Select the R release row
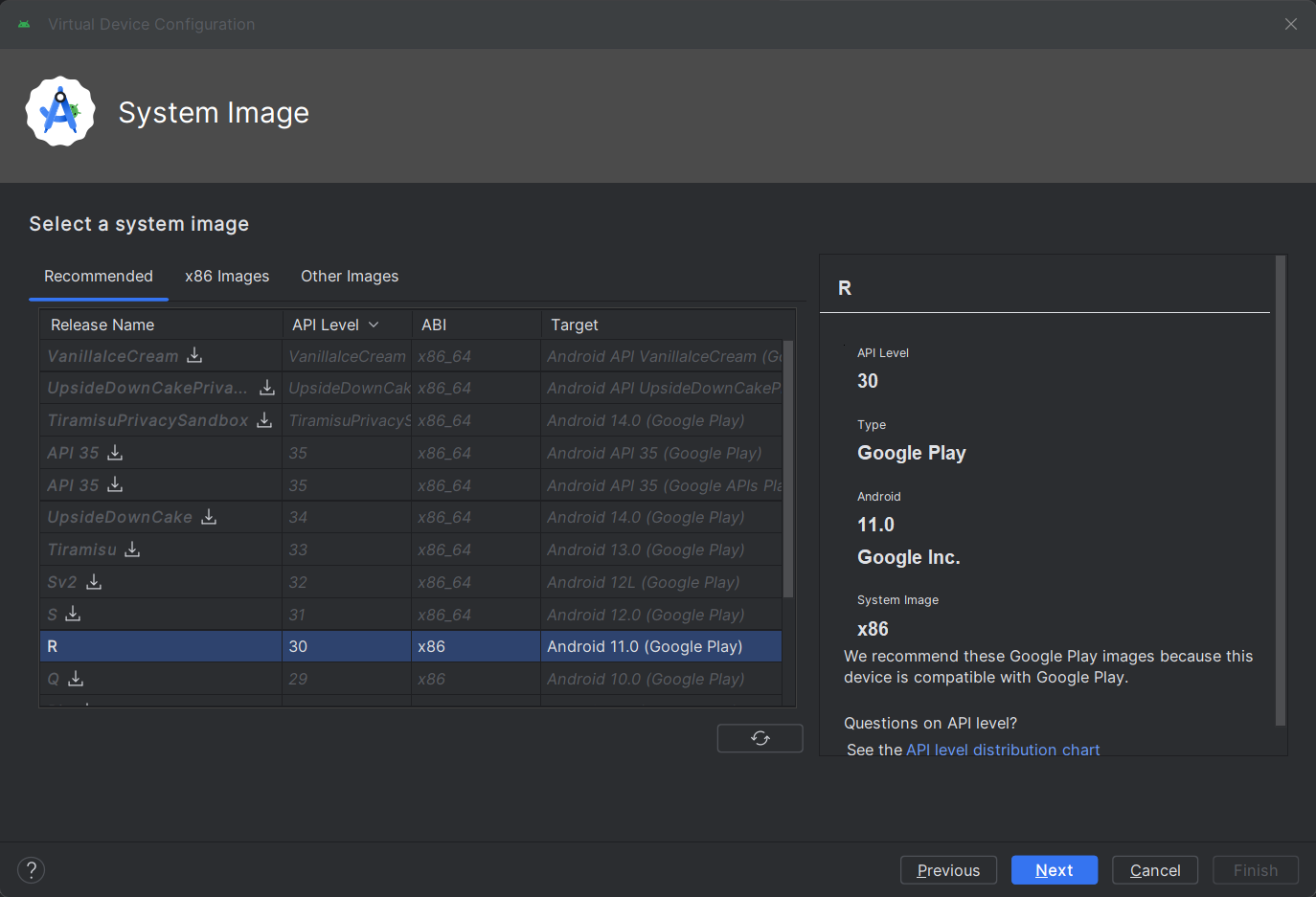The image size is (1316, 897). click(x=411, y=646)
